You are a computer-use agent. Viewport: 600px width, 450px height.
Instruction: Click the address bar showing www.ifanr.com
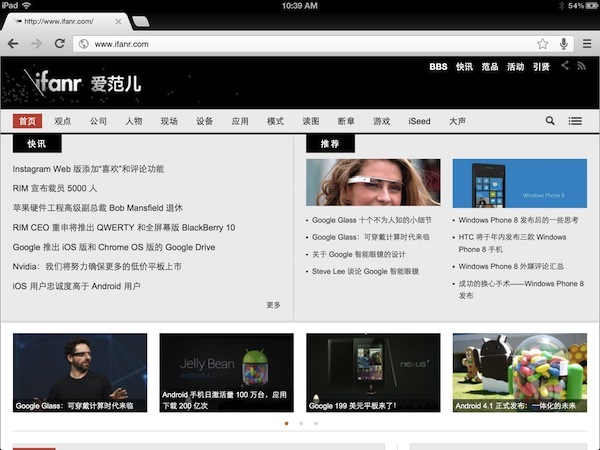pyautogui.click(x=310, y=44)
